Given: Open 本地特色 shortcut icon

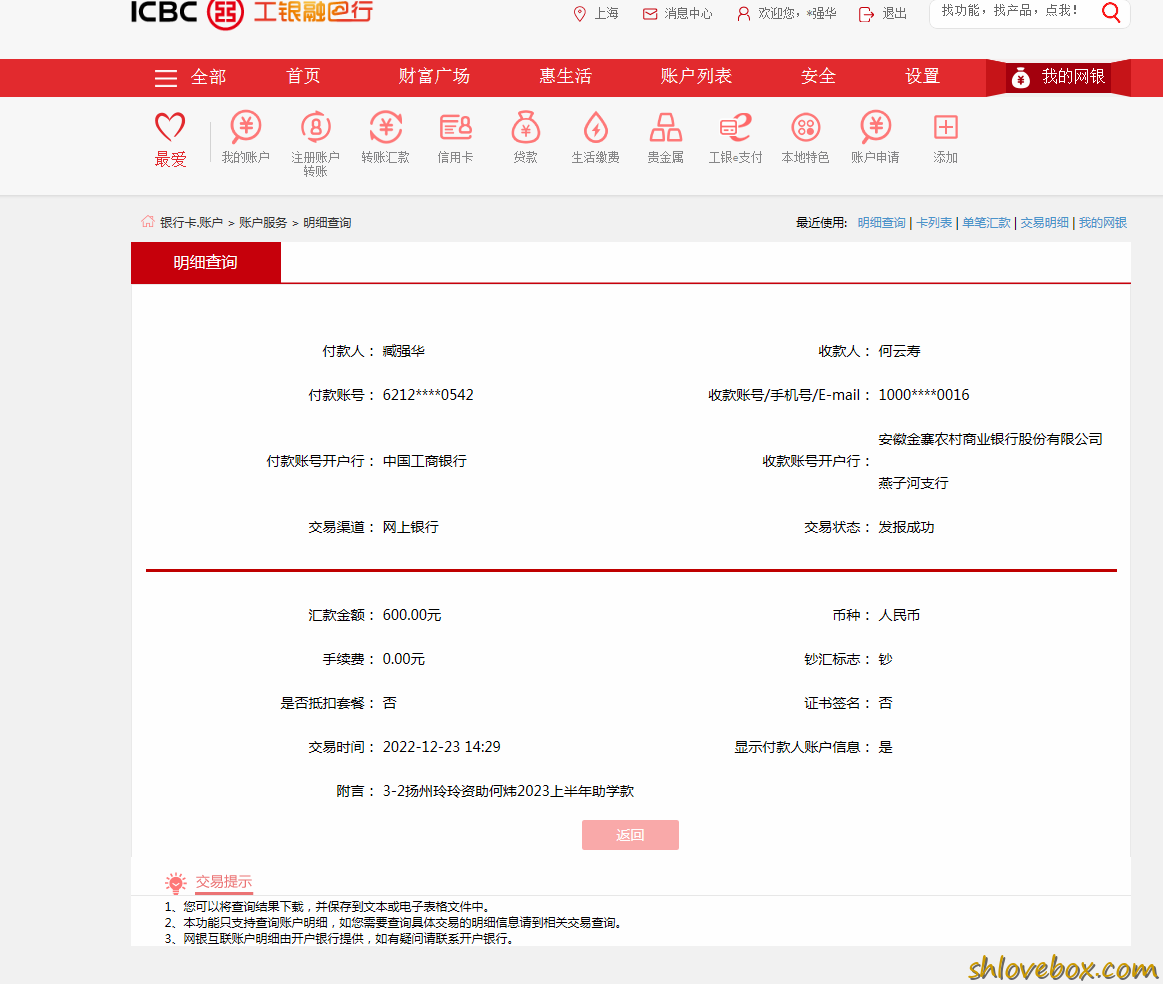Looking at the screenshot, I should click(x=805, y=127).
